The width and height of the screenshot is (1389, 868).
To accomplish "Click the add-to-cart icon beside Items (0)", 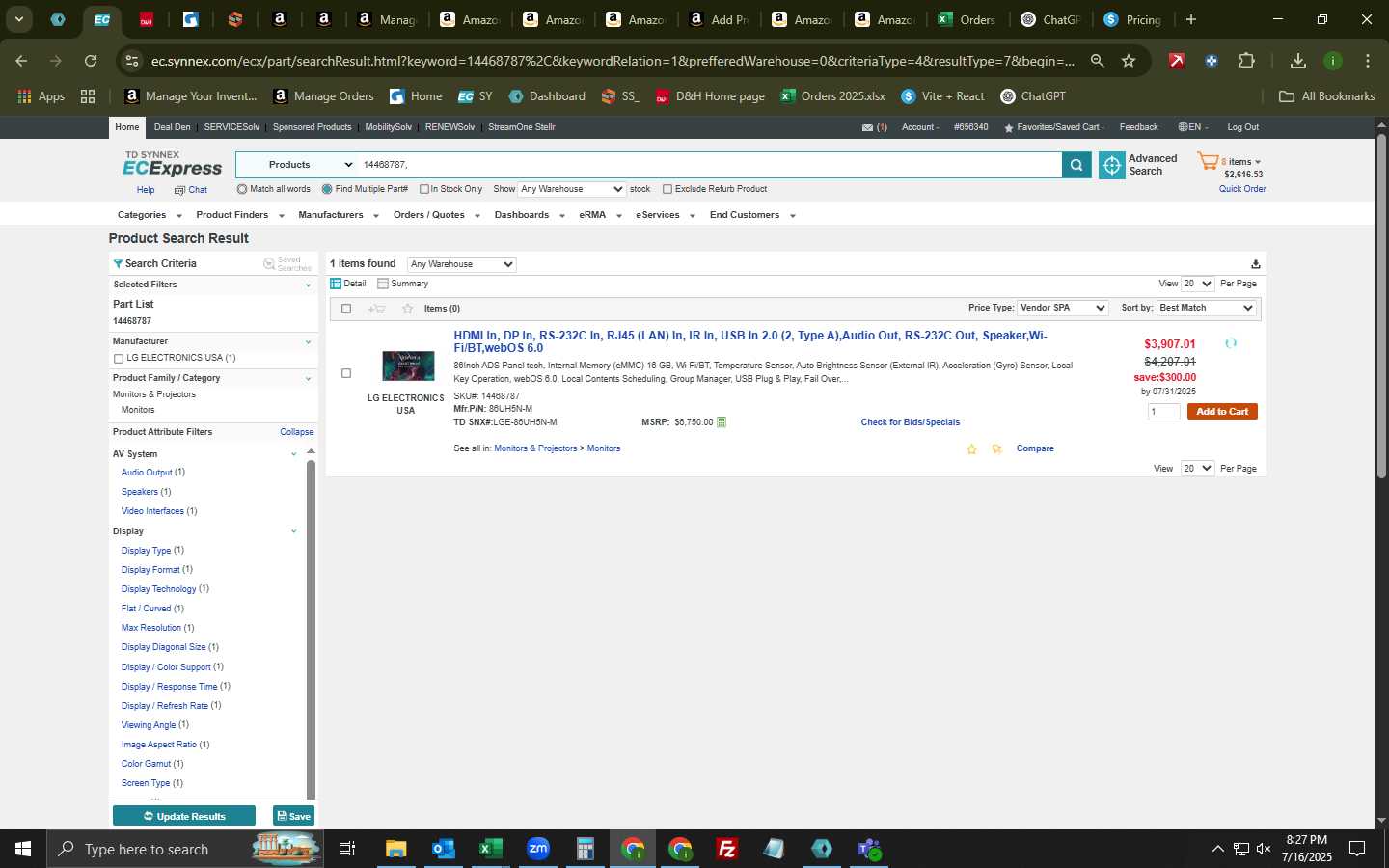I will pyautogui.click(x=376, y=309).
